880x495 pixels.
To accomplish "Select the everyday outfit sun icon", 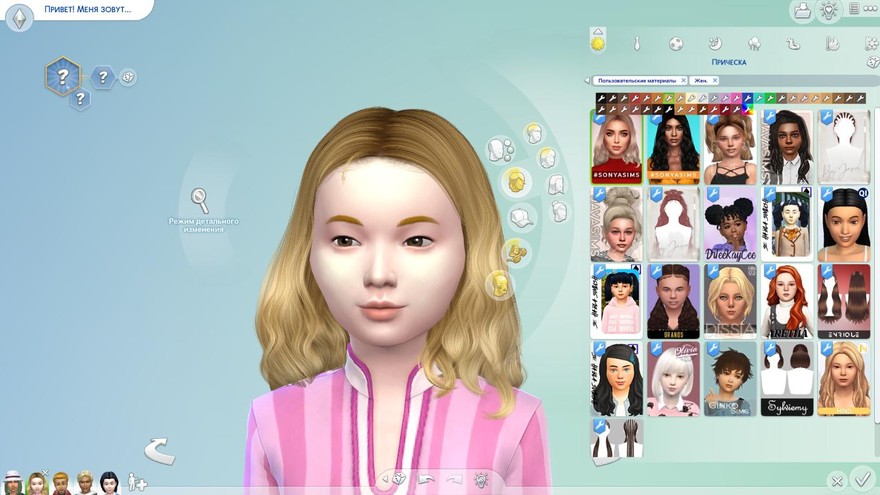I will click(x=598, y=43).
